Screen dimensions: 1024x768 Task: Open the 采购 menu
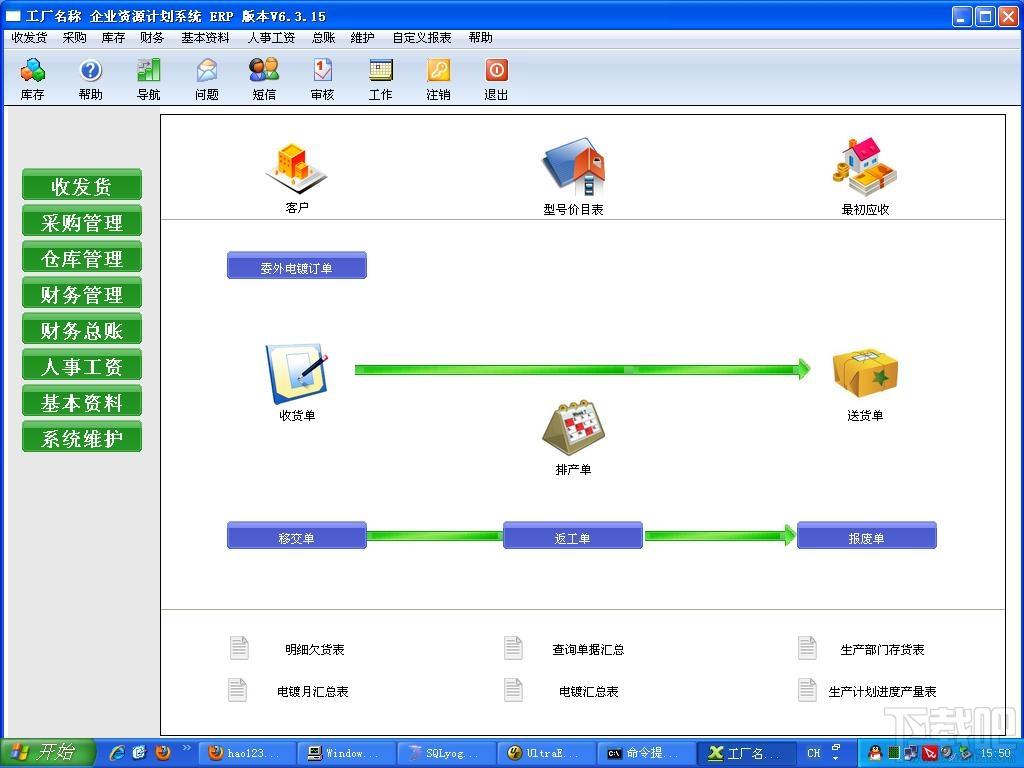coord(74,38)
